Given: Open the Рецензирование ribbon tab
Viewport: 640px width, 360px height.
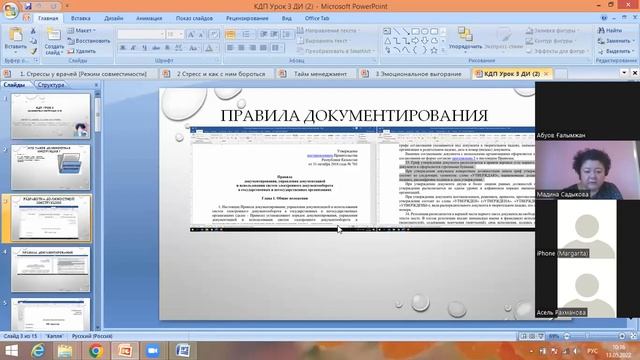Looking at the screenshot, I should pos(247,18).
